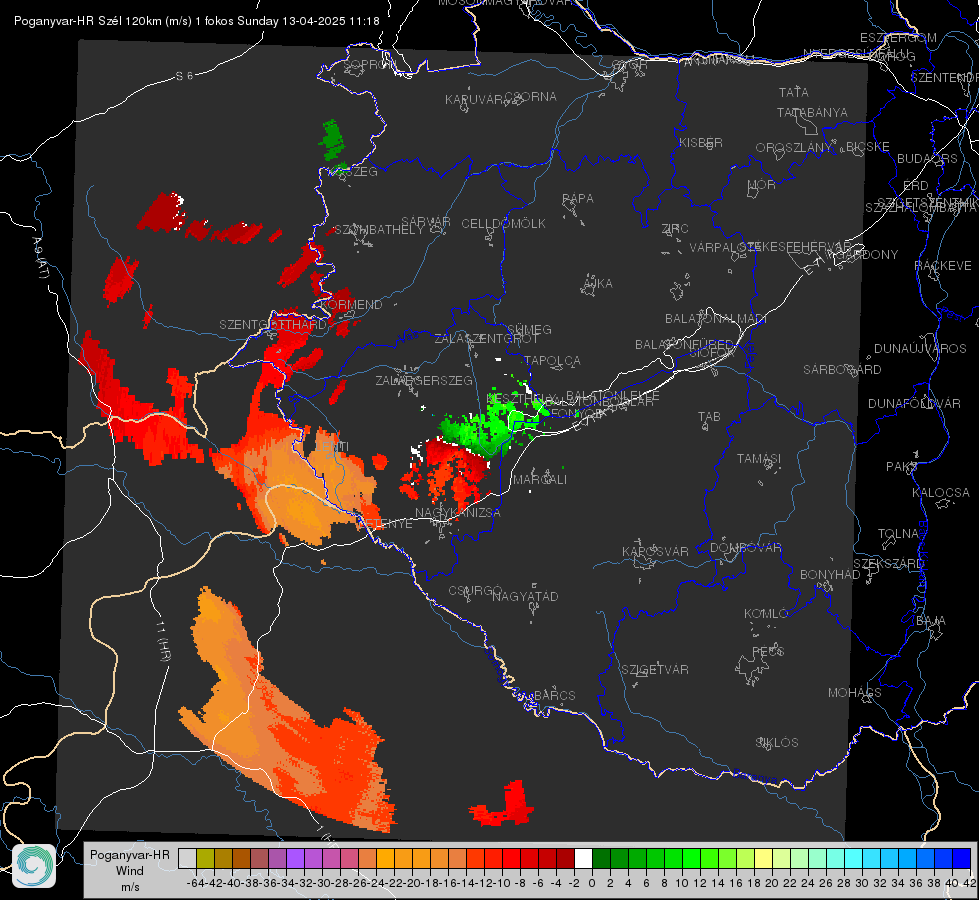Viewport: 979px width, 900px height.
Task: Click the SÜMEG city label
Action: pyautogui.click(x=529, y=329)
